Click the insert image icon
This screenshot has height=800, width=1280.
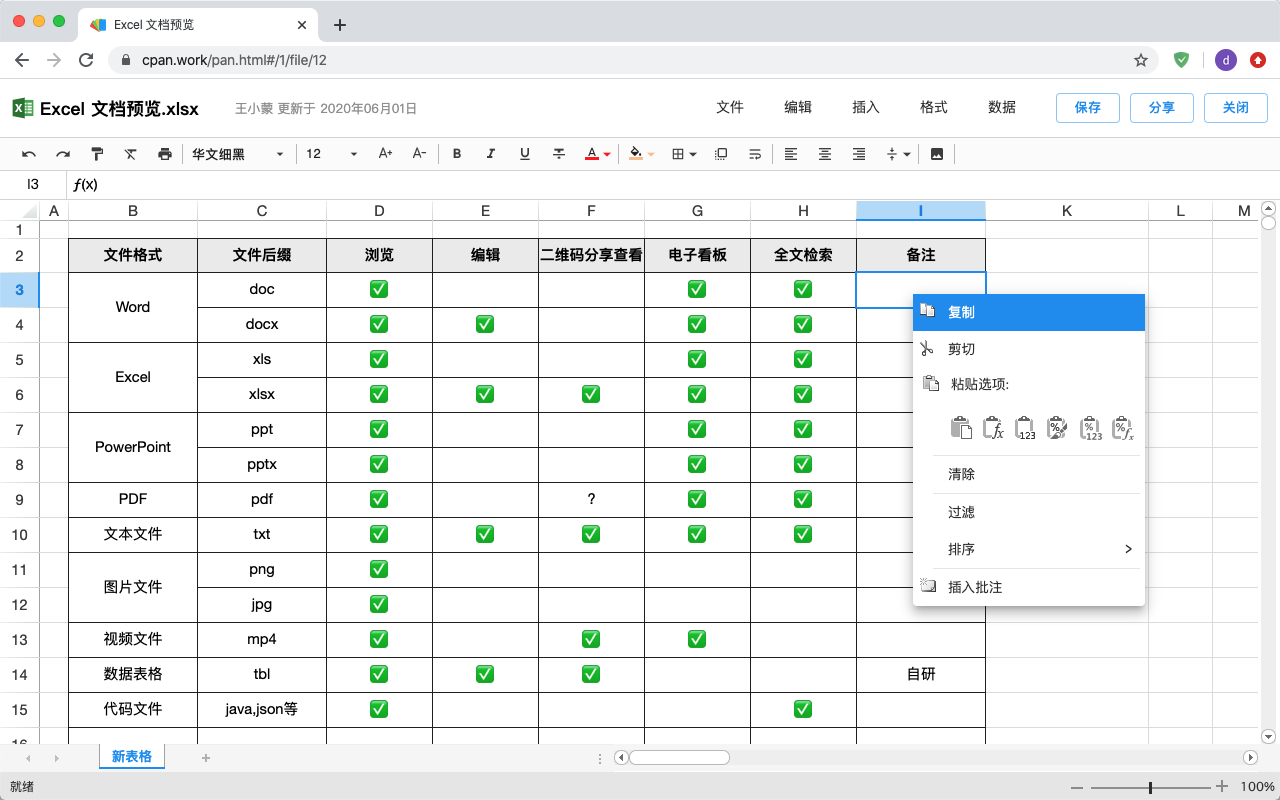[x=937, y=154]
